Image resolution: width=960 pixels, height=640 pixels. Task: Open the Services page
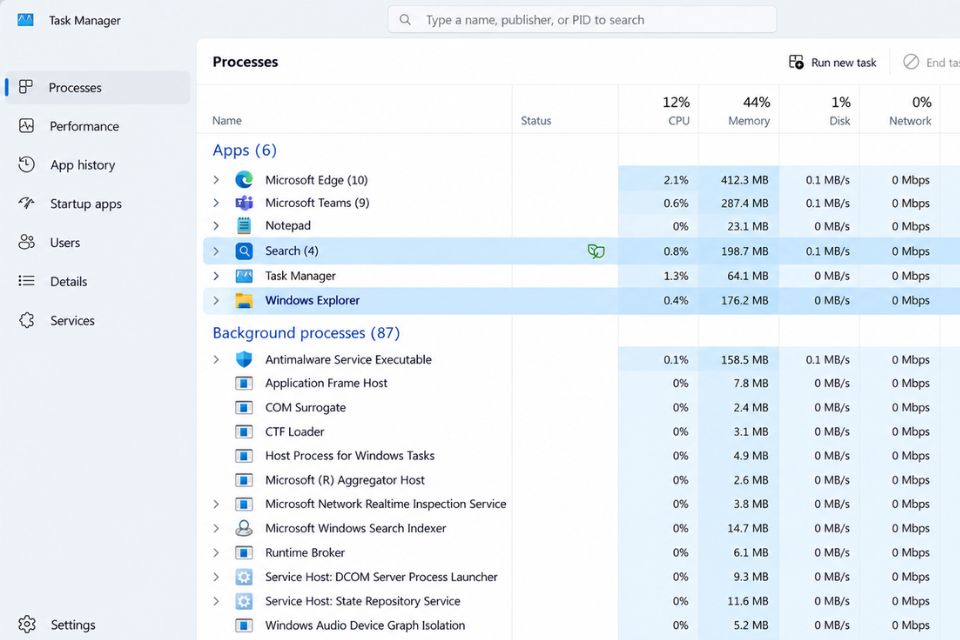click(98, 320)
